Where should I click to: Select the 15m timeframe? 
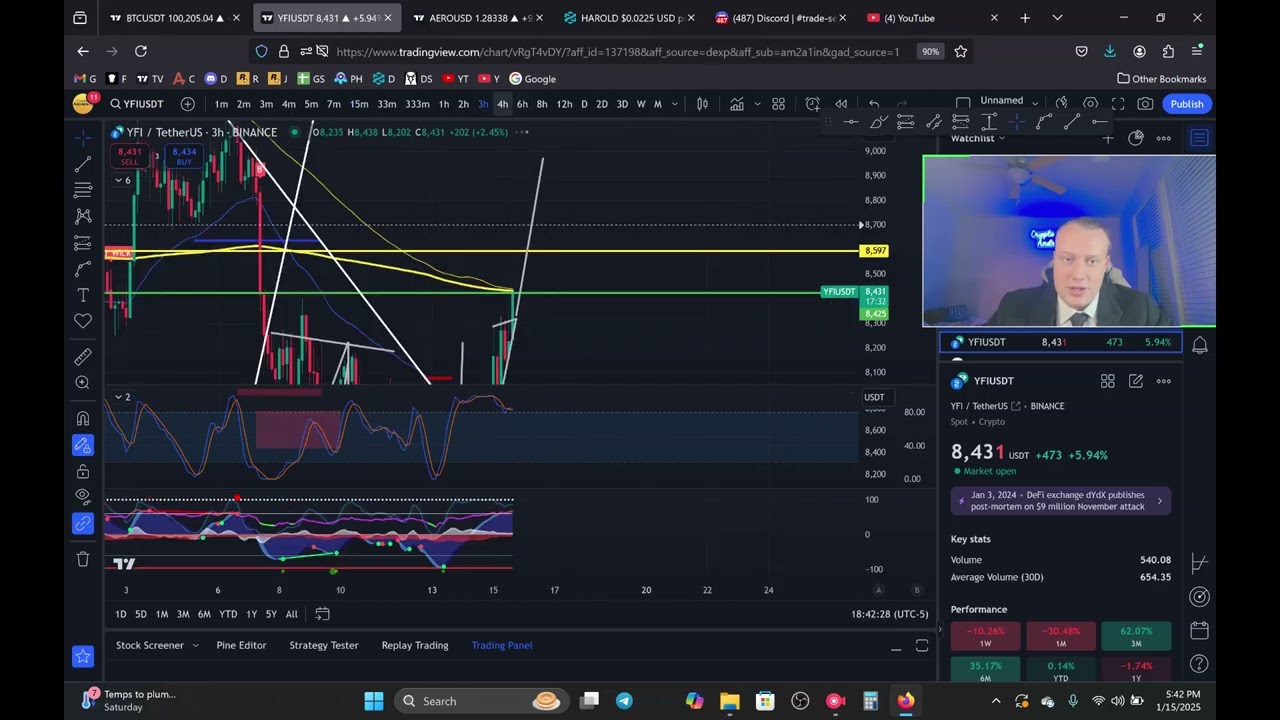point(359,104)
